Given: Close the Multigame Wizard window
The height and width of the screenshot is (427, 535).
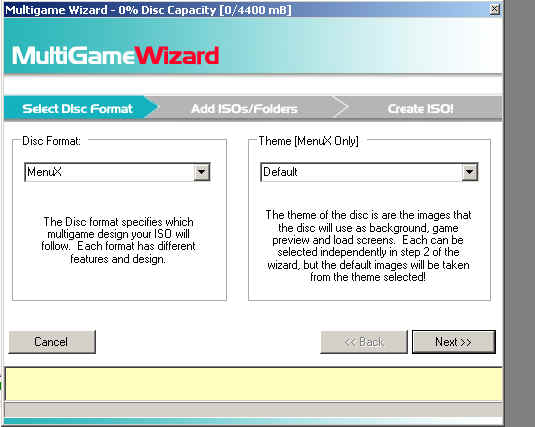Looking at the screenshot, I should click(494, 10).
